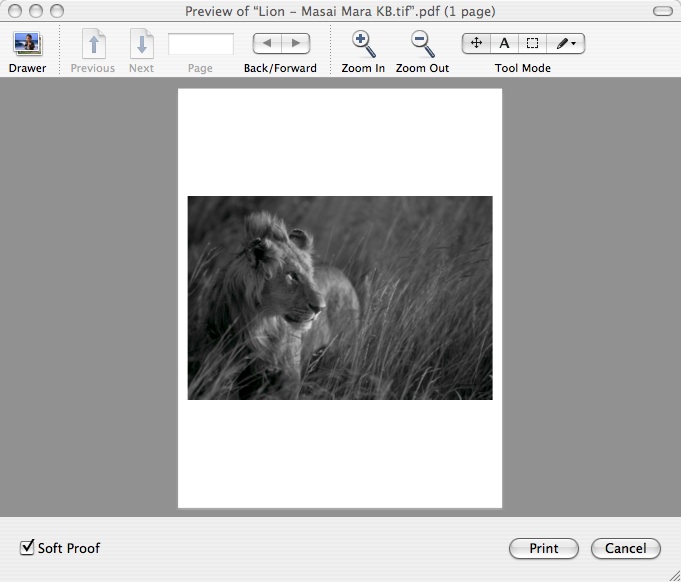Image resolution: width=681 pixels, height=582 pixels.
Task: Click the window title text
Action: coord(340,12)
